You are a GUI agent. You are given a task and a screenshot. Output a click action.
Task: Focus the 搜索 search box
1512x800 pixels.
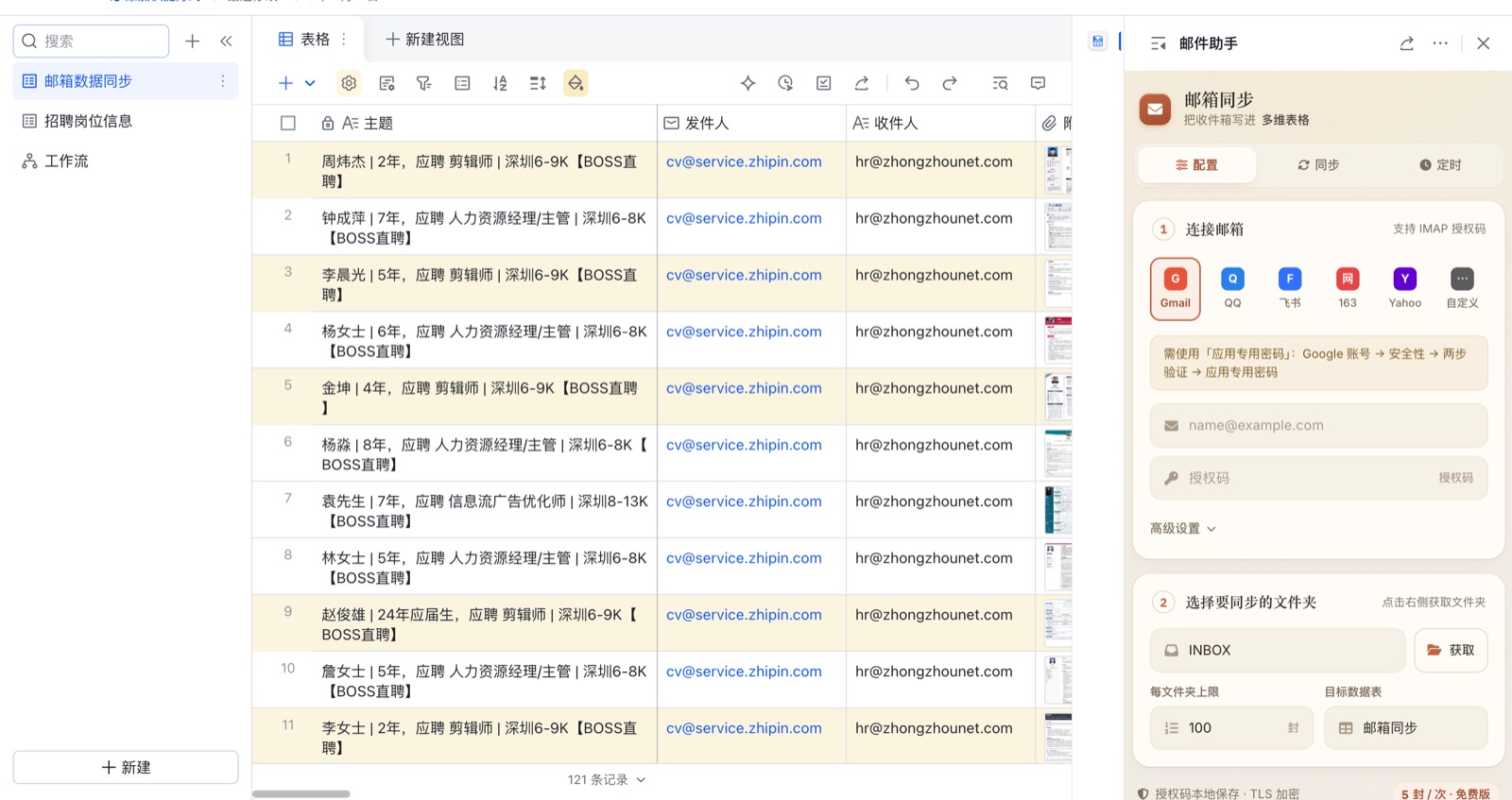point(91,41)
